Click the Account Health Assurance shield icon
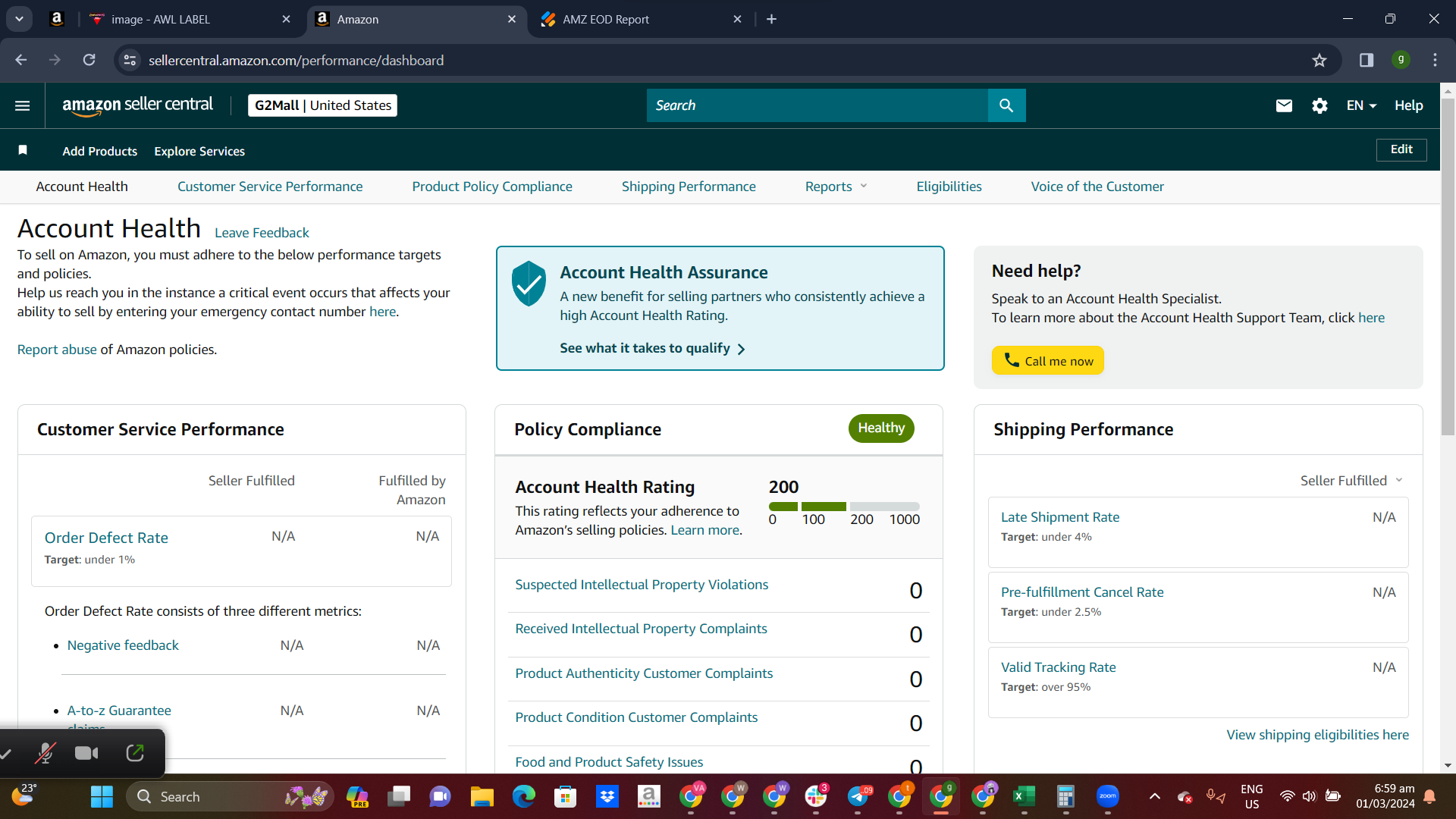This screenshot has width=1456, height=819. pyautogui.click(x=529, y=284)
